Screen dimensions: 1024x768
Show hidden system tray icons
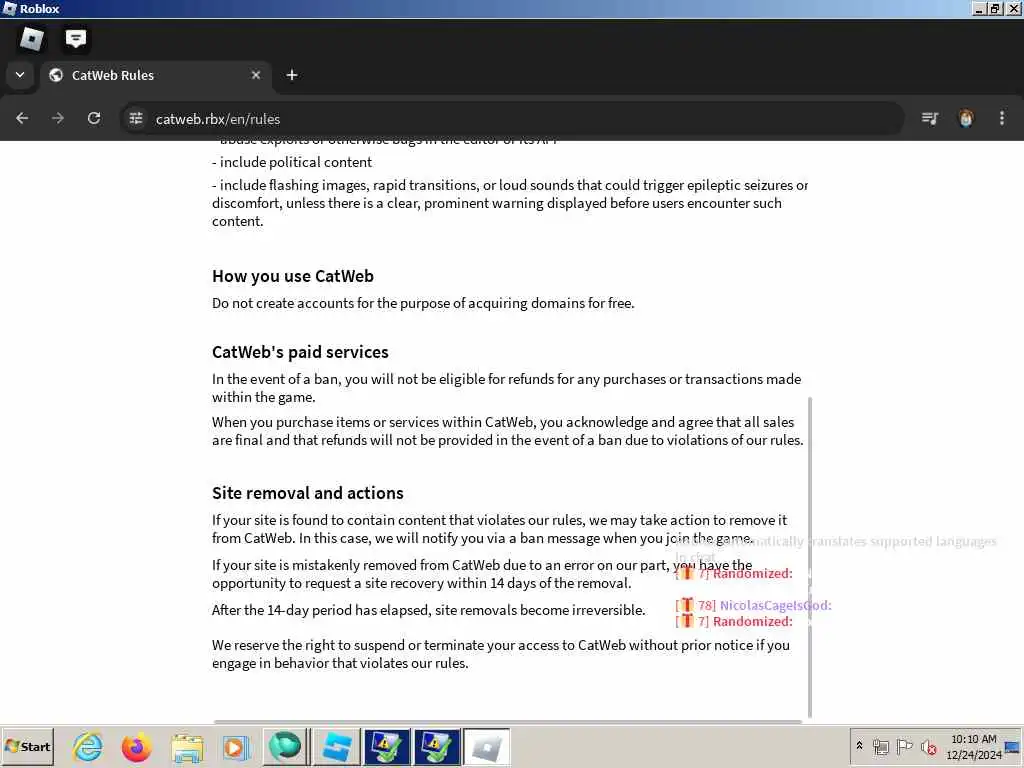click(859, 745)
